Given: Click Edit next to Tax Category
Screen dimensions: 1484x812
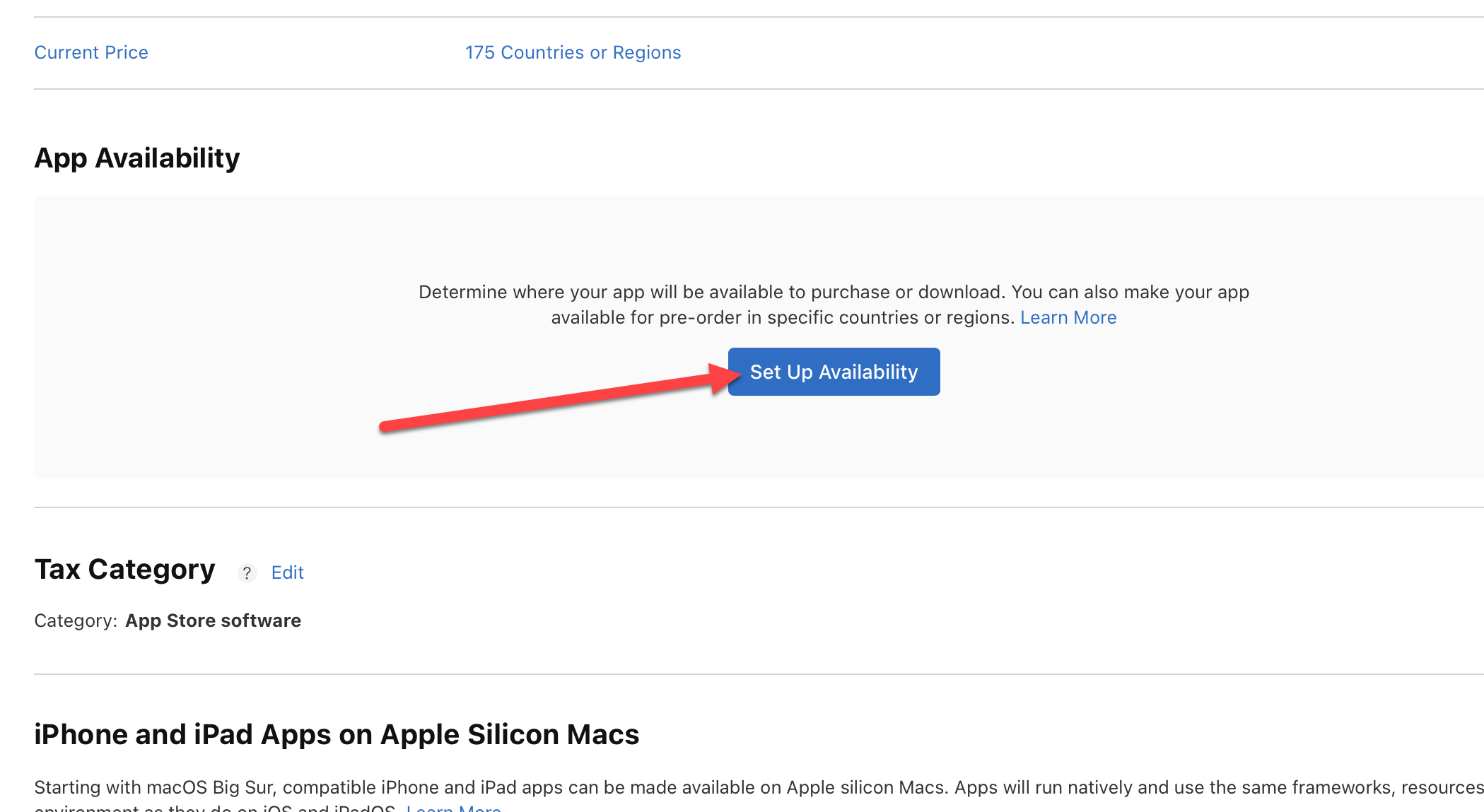Looking at the screenshot, I should pos(287,572).
